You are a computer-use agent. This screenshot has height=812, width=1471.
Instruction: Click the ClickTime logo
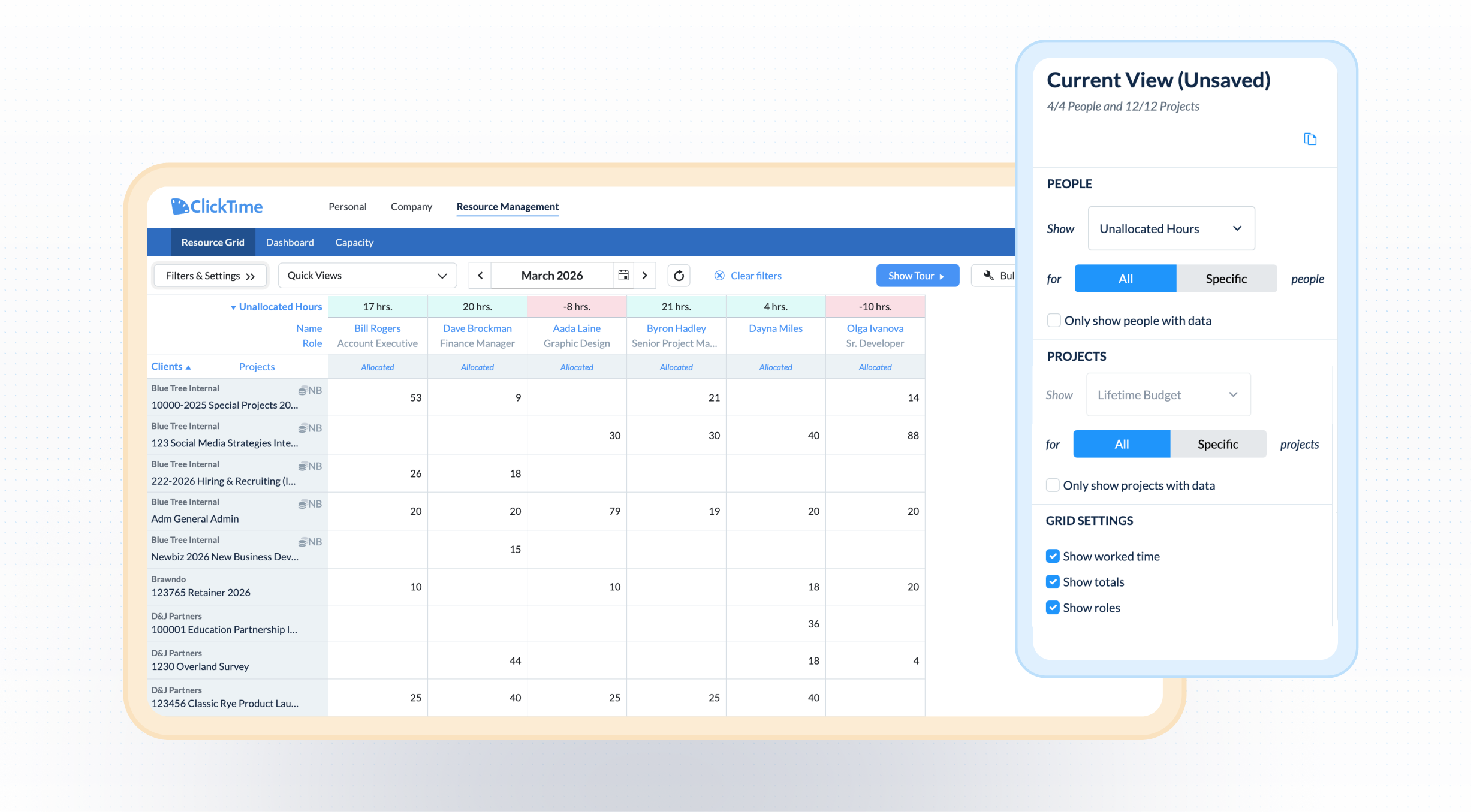pos(217,207)
